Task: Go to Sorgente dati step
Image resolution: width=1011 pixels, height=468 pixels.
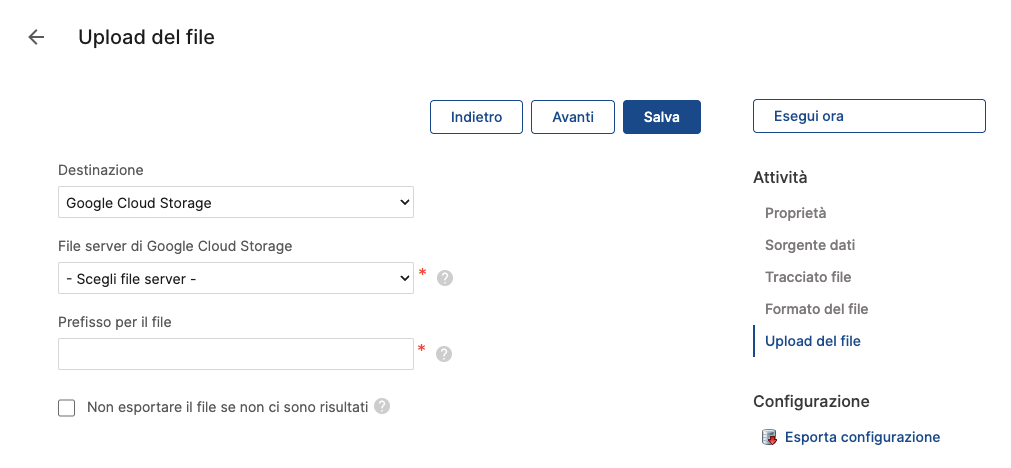Action: (810, 245)
